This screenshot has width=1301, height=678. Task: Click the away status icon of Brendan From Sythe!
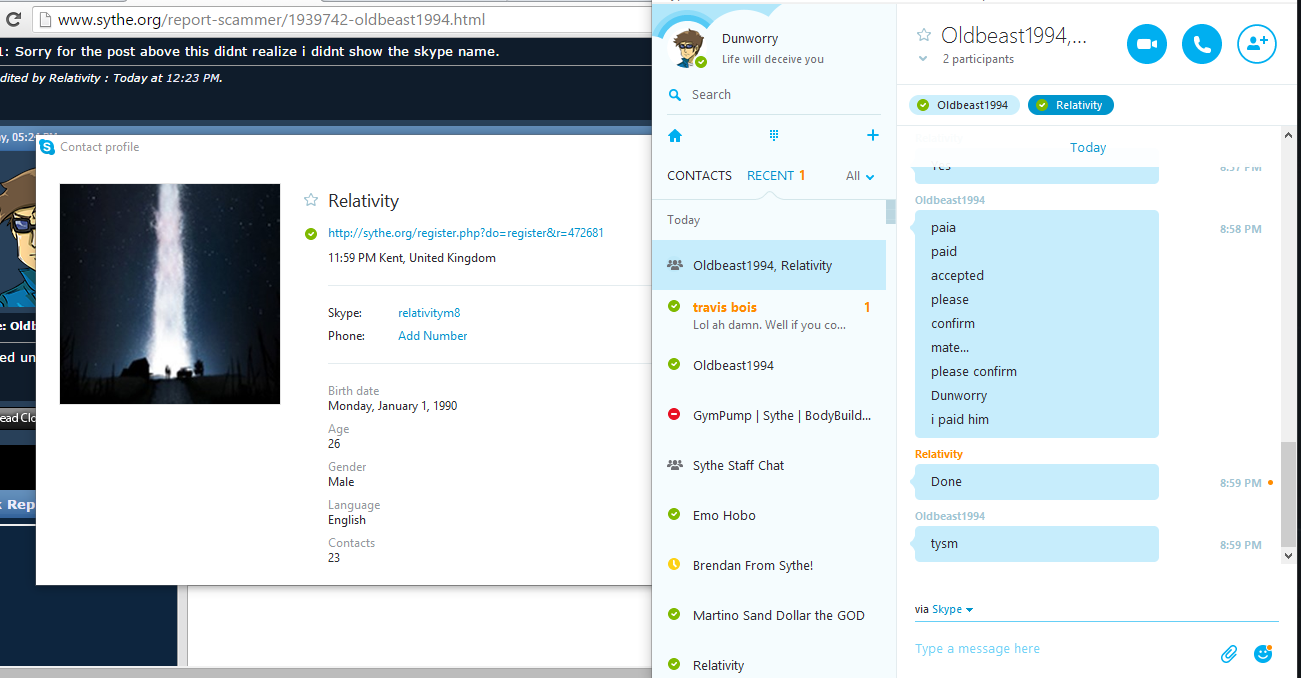(674, 565)
